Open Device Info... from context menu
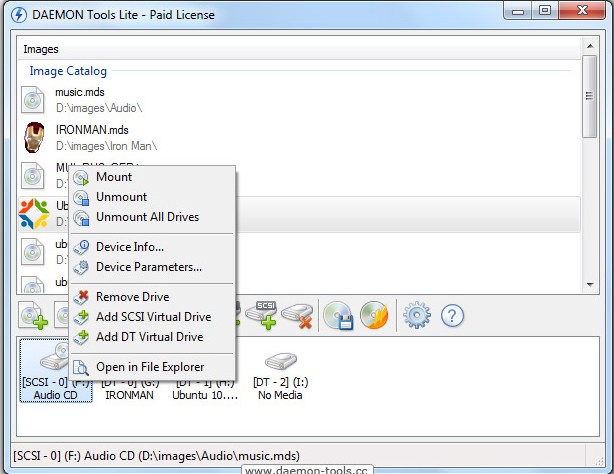Screen dimensions: 614x474 pyautogui.click(x=152, y=247)
